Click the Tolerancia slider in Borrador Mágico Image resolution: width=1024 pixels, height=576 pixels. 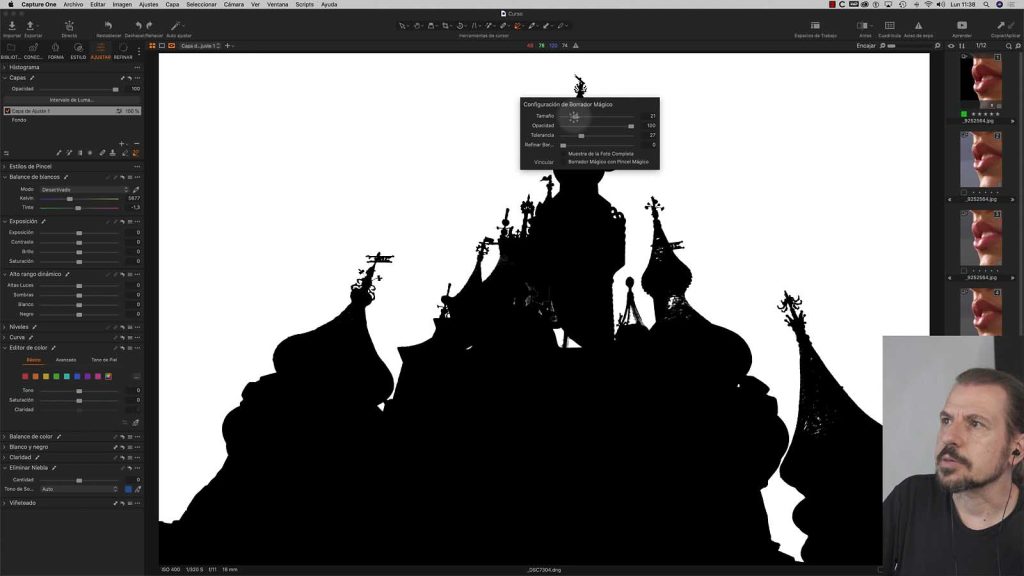(597, 135)
